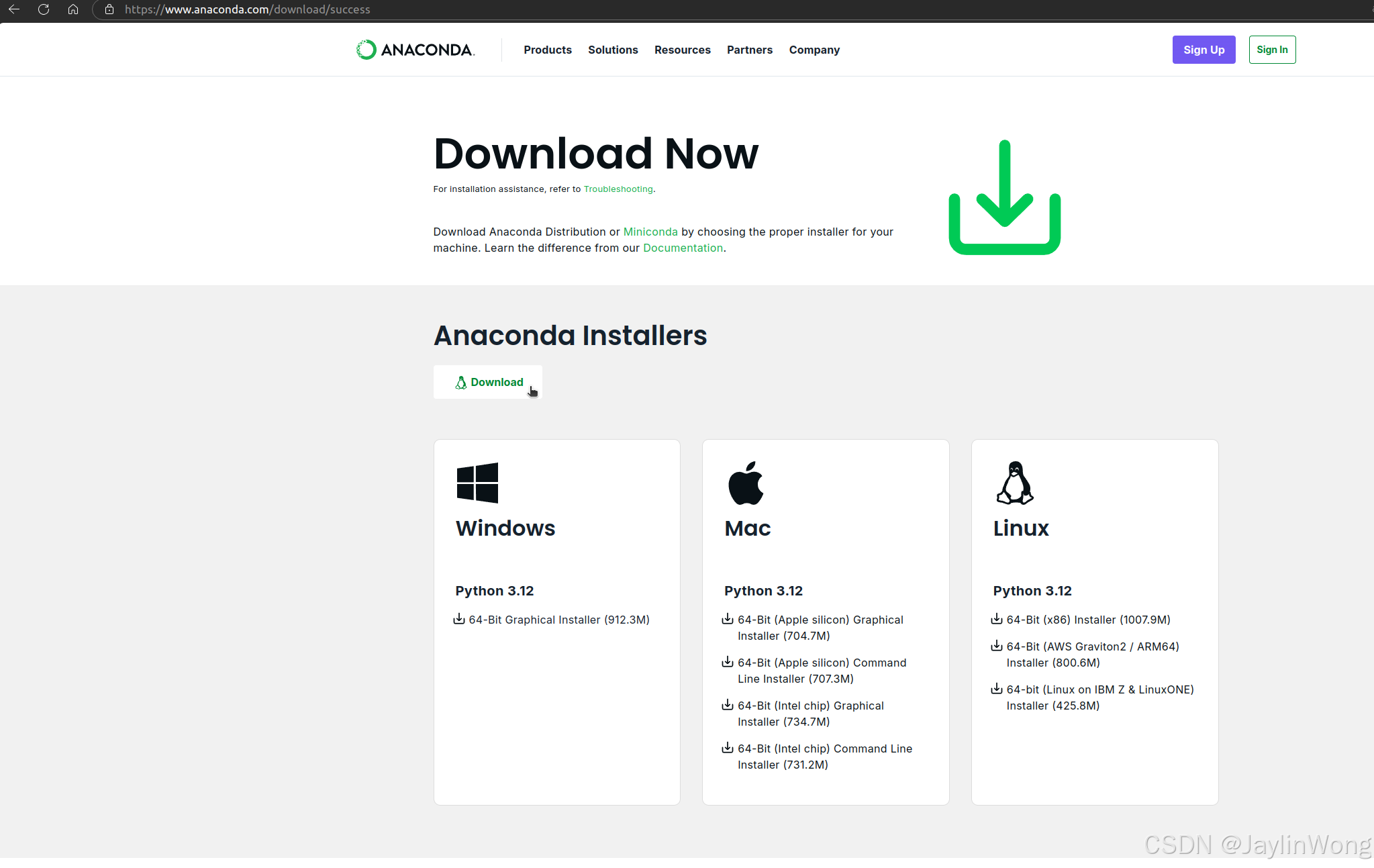The image size is (1374, 868).
Task: Click the Apple logo icon
Action: (746, 483)
